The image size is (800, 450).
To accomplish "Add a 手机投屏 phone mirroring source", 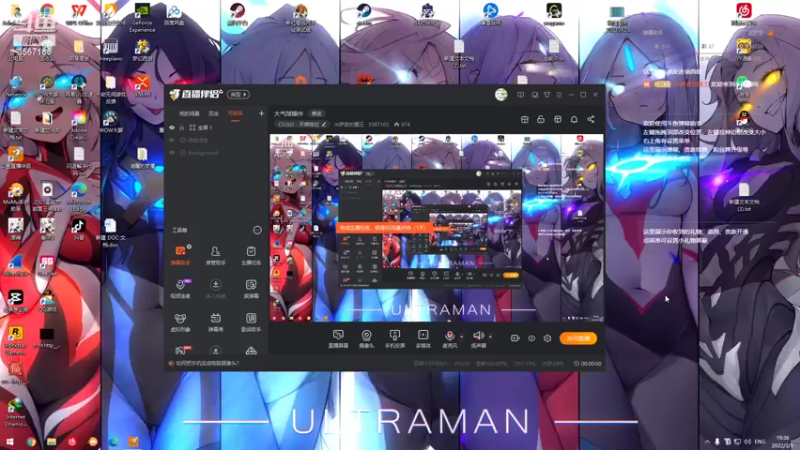I will [x=394, y=339].
